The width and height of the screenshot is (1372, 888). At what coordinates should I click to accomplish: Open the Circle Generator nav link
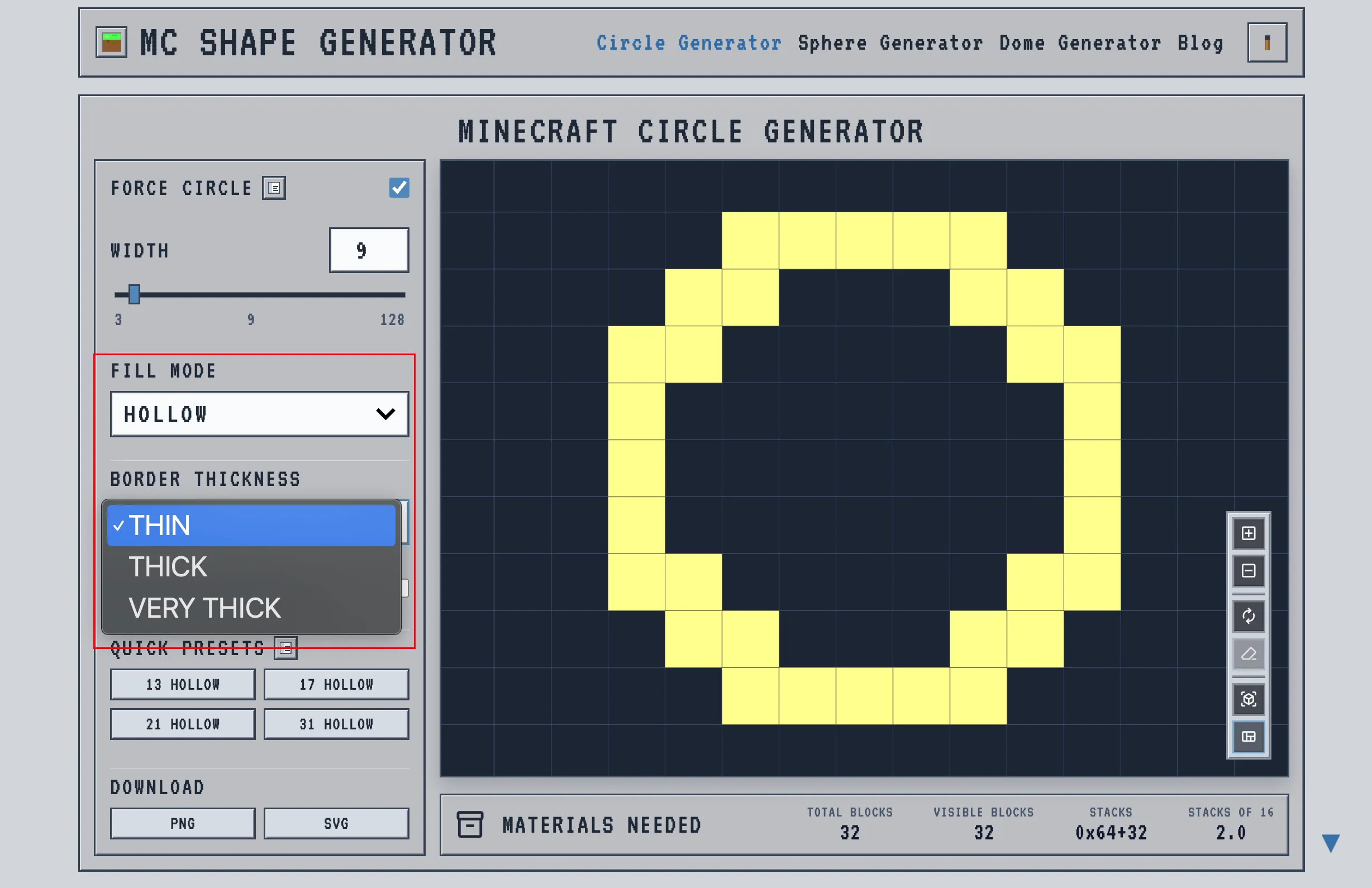coord(688,43)
